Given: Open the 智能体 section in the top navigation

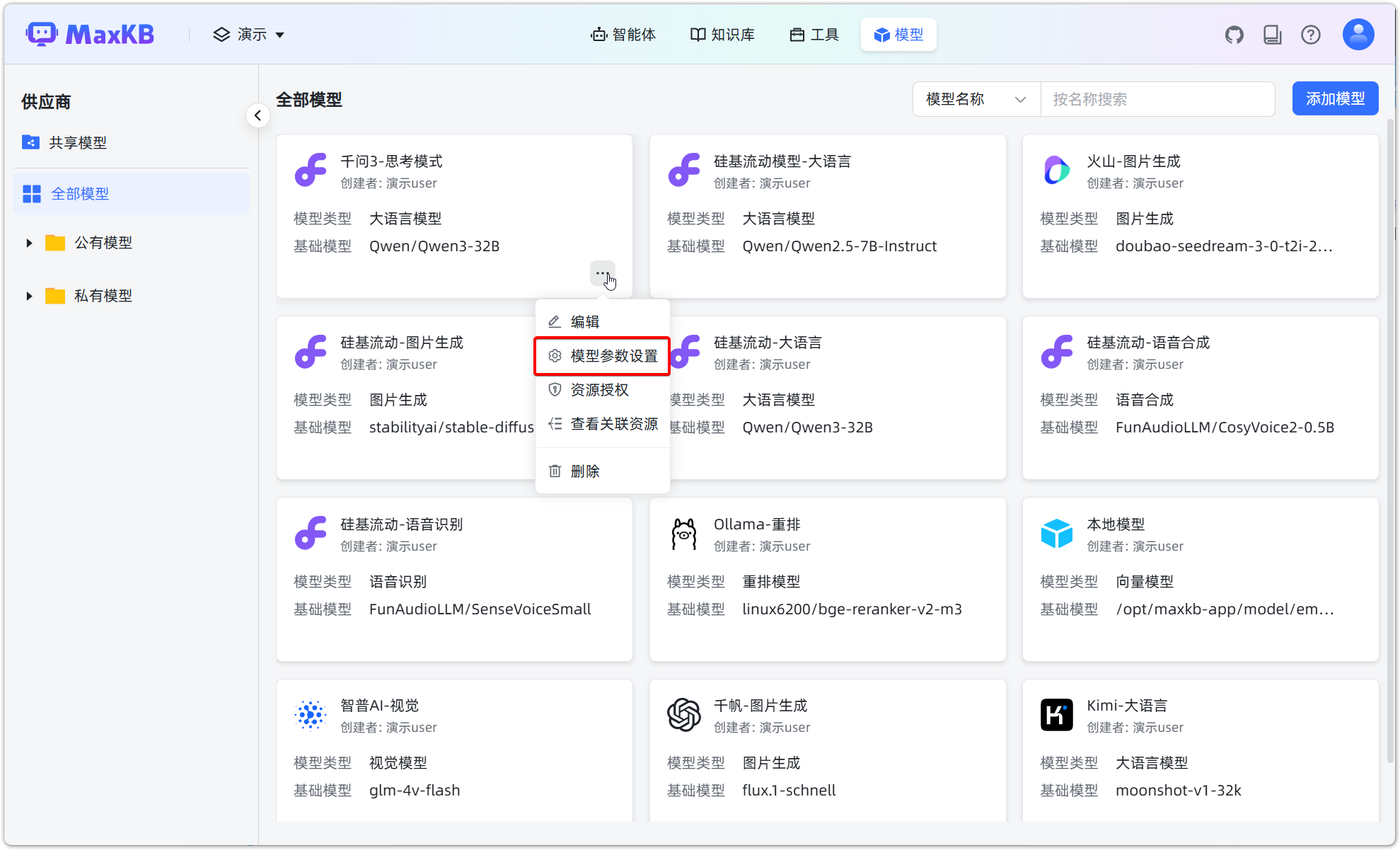Looking at the screenshot, I should click(x=623, y=34).
